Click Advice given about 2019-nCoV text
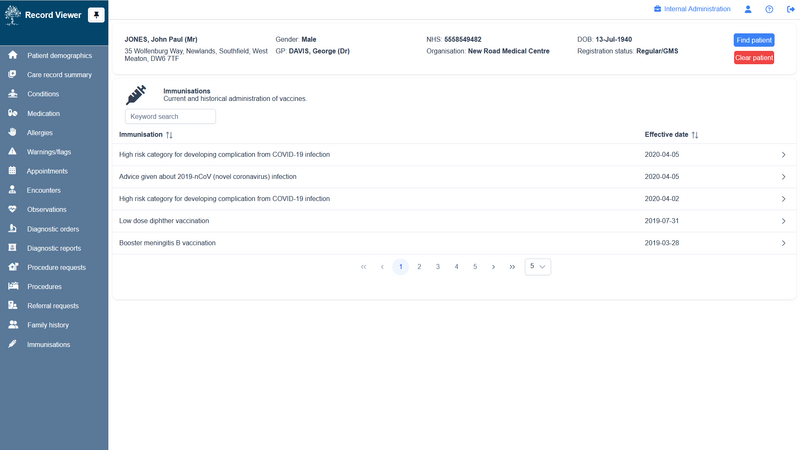The image size is (800, 450). [x=208, y=177]
